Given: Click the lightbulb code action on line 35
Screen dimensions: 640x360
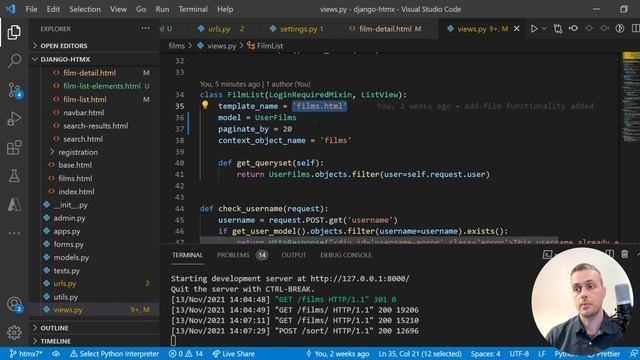Looking at the screenshot, I should tap(205, 105).
